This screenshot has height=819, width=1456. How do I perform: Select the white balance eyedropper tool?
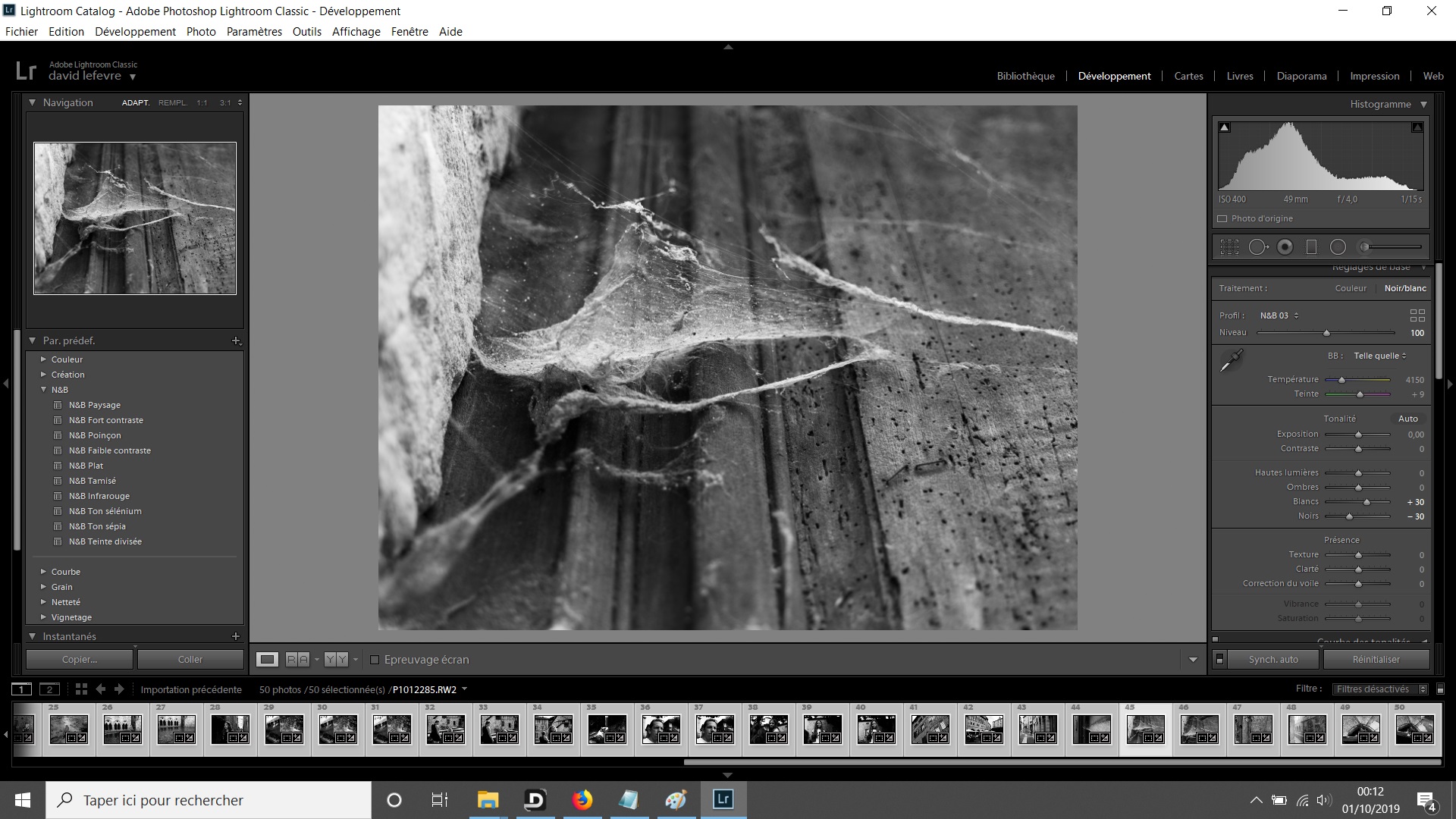tap(1231, 361)
